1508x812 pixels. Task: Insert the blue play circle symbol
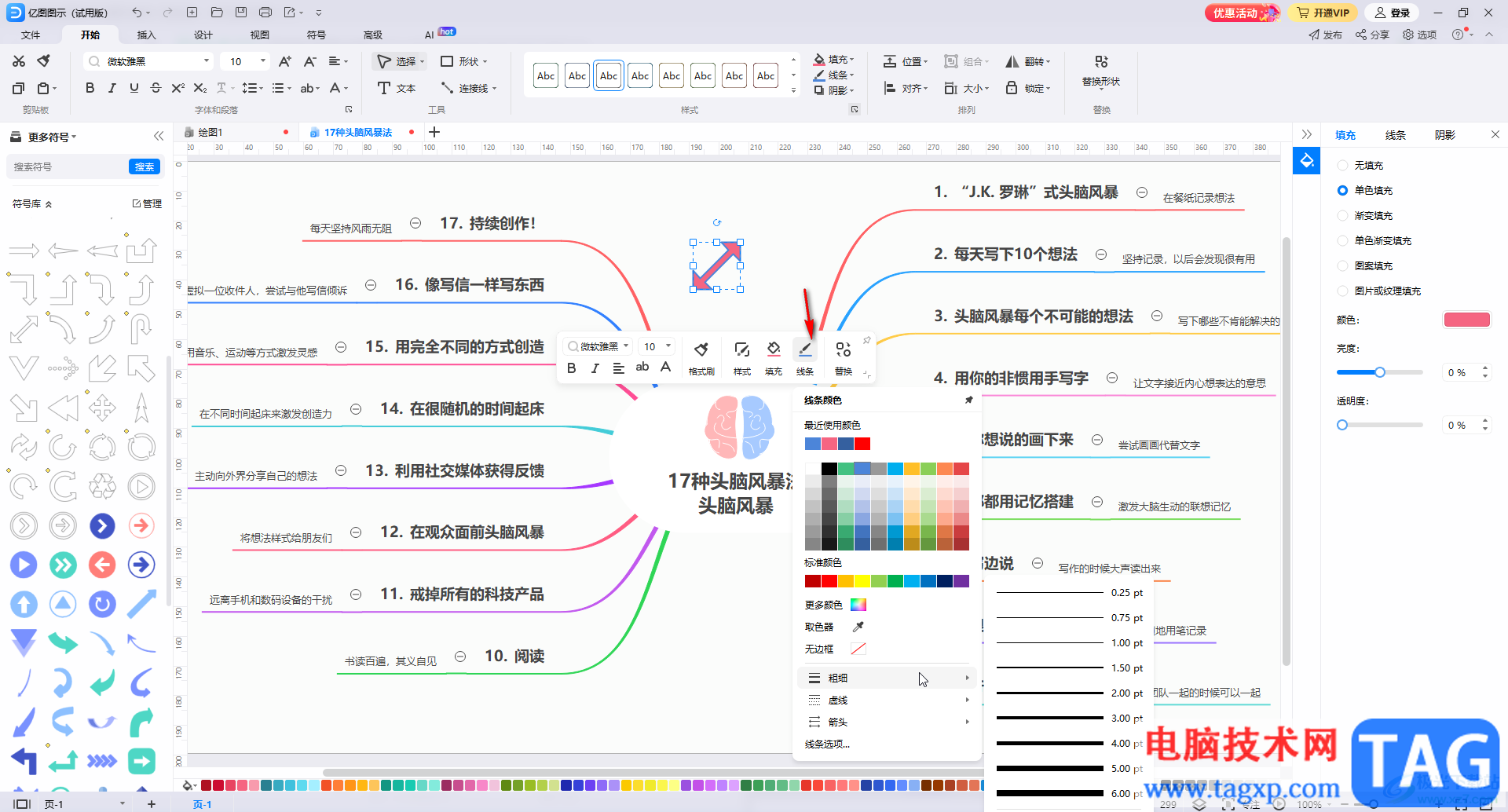24,565
